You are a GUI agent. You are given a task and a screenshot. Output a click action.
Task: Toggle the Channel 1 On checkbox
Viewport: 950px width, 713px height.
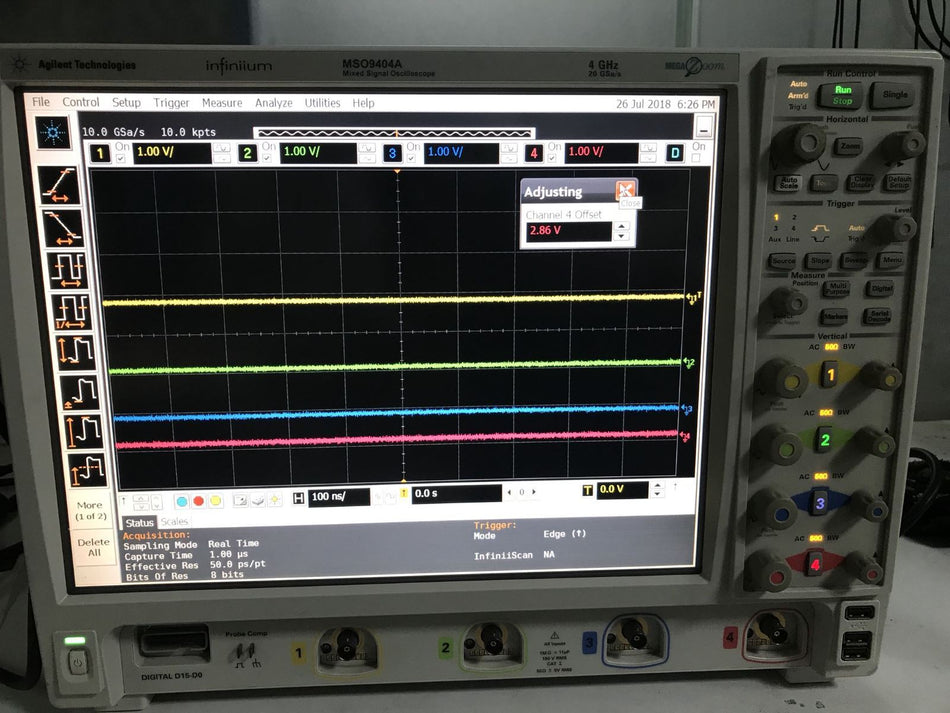coord(122,159)
